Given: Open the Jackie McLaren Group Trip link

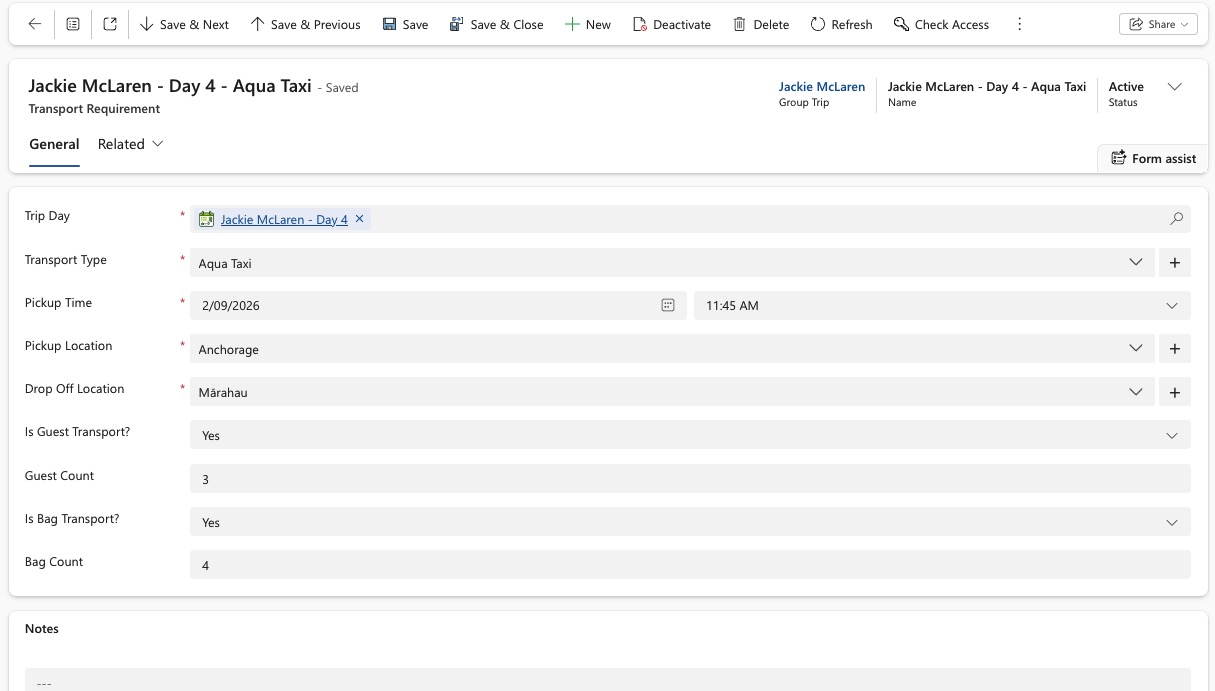Looking at the screenshot, I should point(822,87).
